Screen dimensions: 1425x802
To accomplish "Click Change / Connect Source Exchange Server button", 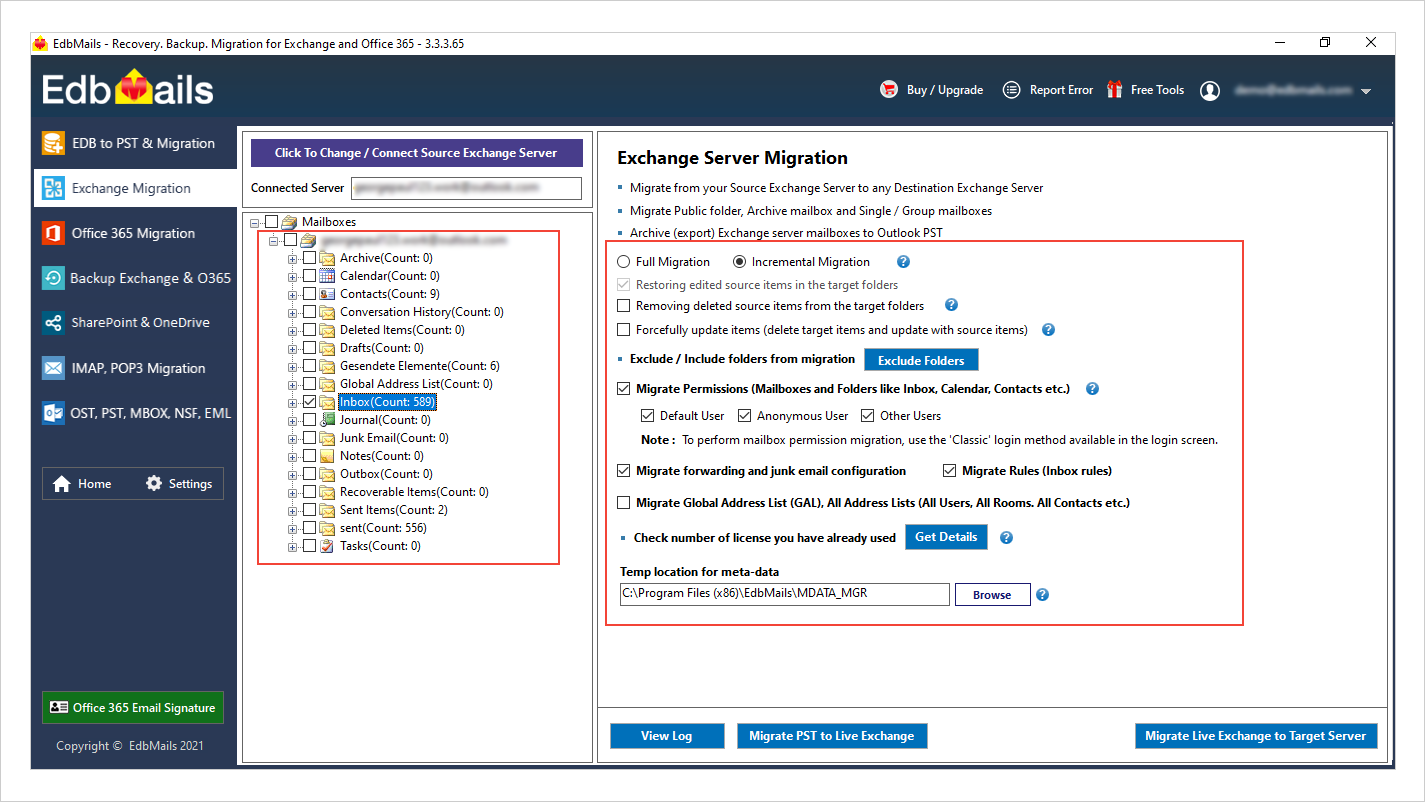I will 416,153.
